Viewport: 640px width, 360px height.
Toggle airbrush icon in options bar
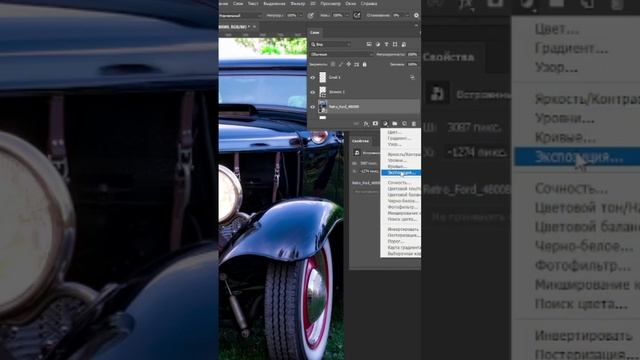click(357, 16)
